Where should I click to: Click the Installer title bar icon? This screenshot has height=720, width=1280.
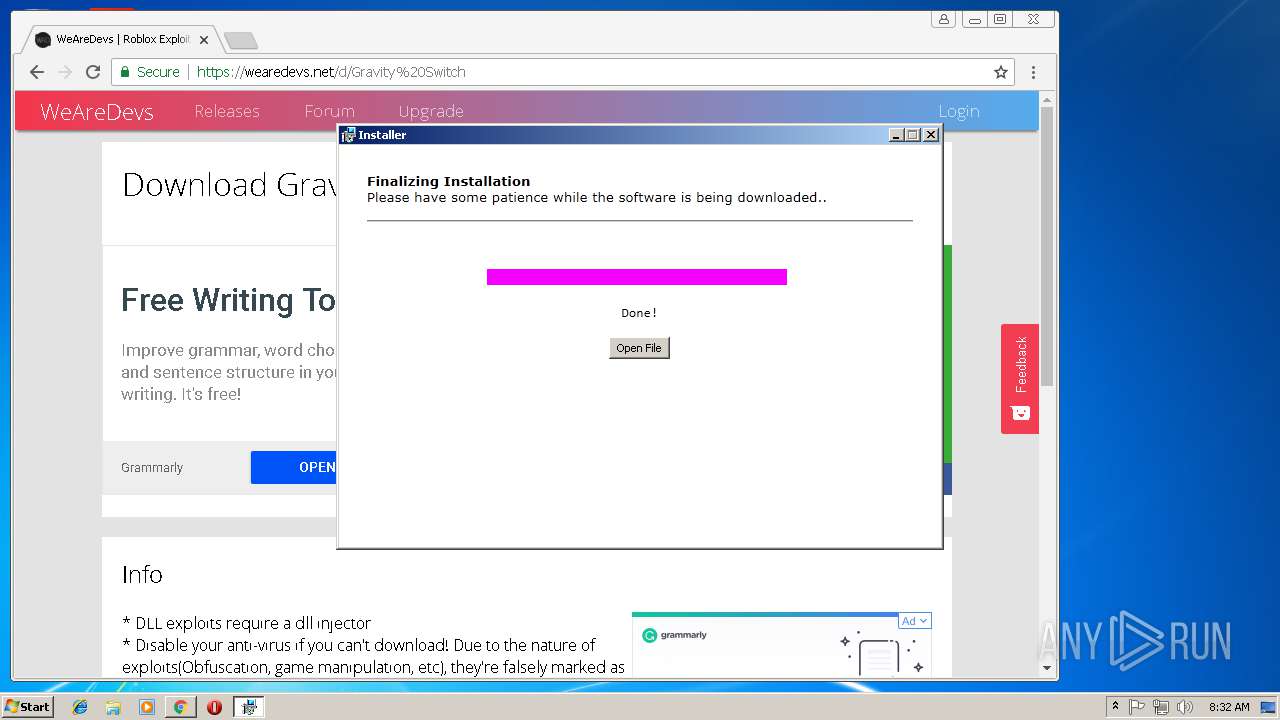click(x=348, y=135)
